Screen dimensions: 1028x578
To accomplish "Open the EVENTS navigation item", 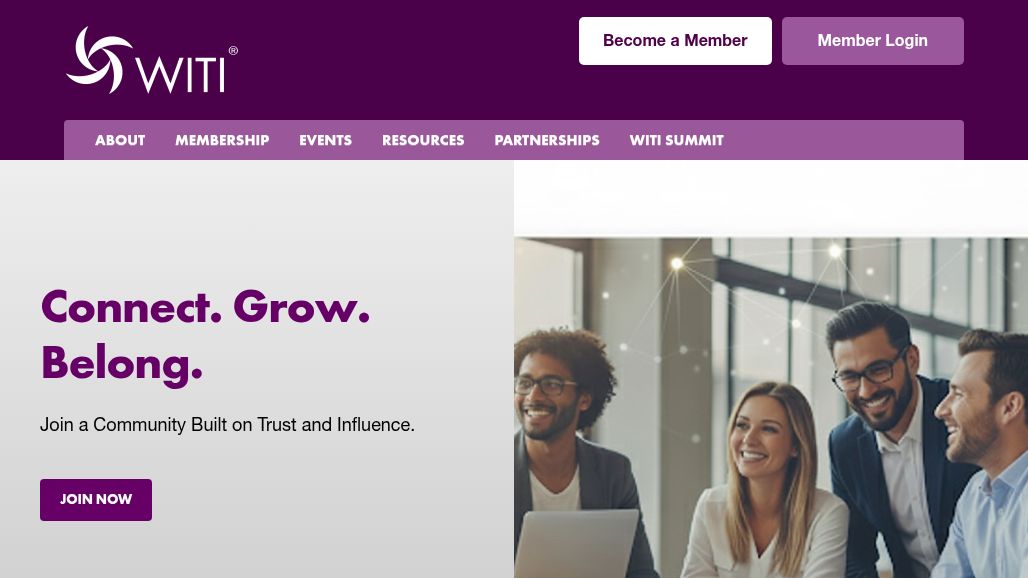I will coord(325,140).
